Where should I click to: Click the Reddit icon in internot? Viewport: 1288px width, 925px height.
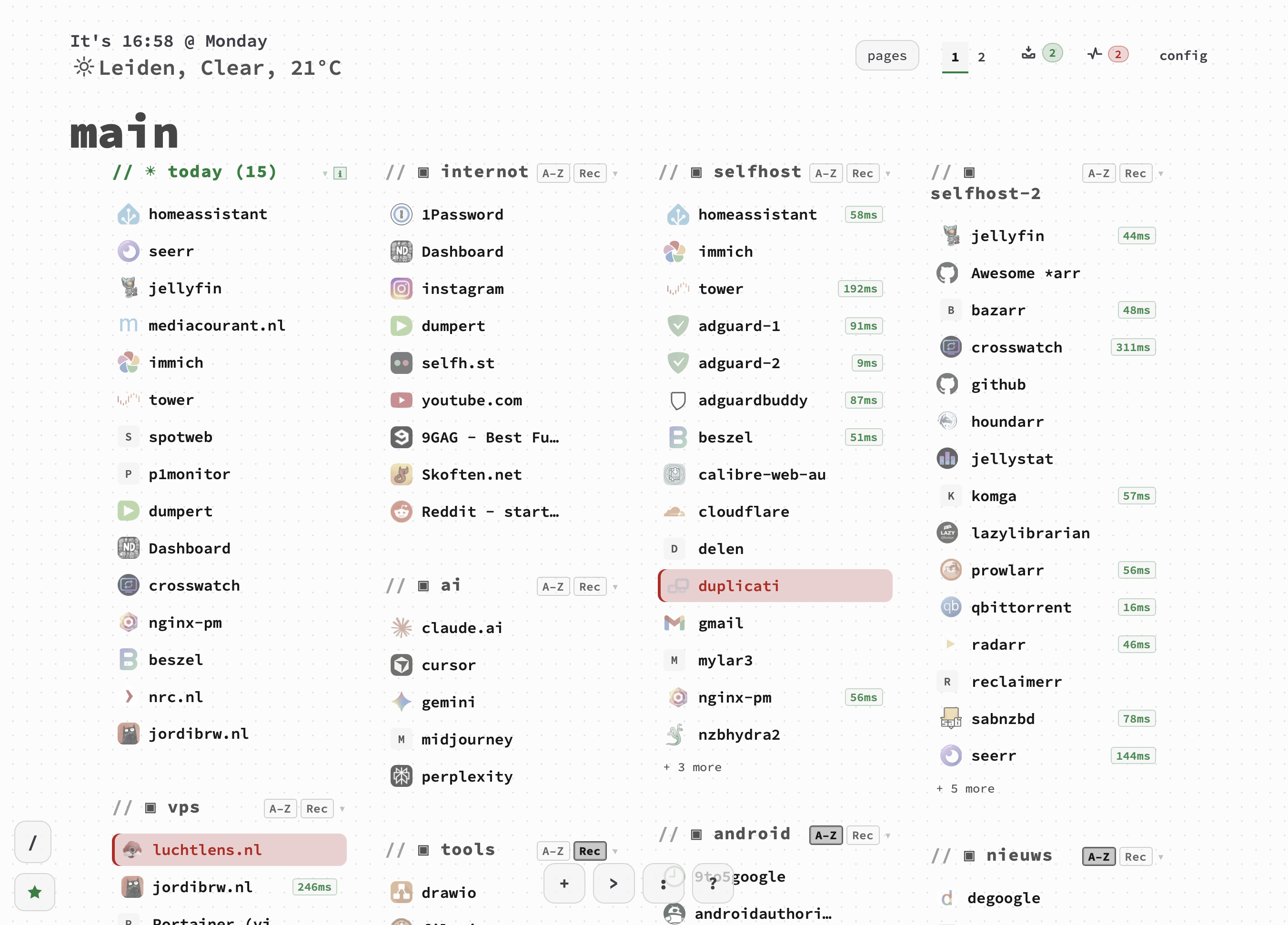pos(401,512)
